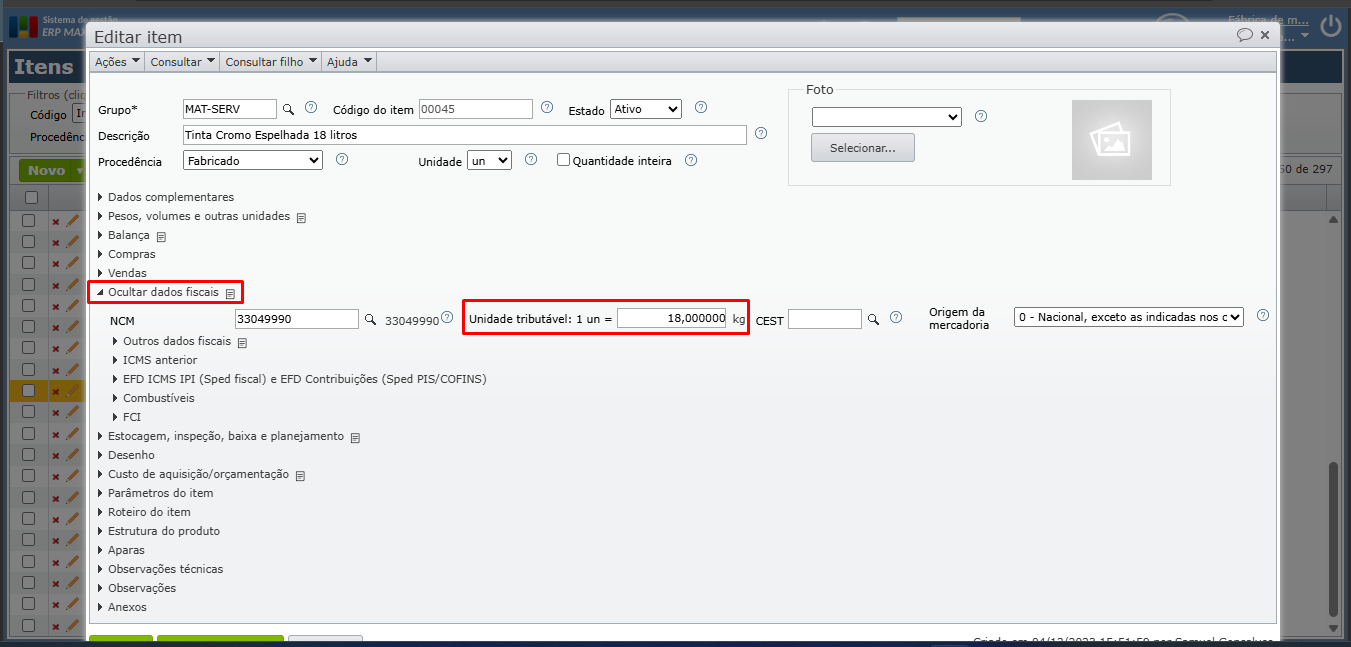Expand the Balança section
Image resolution: width=1351 pixels, height=647 pixels.
[x=124, y=236]
